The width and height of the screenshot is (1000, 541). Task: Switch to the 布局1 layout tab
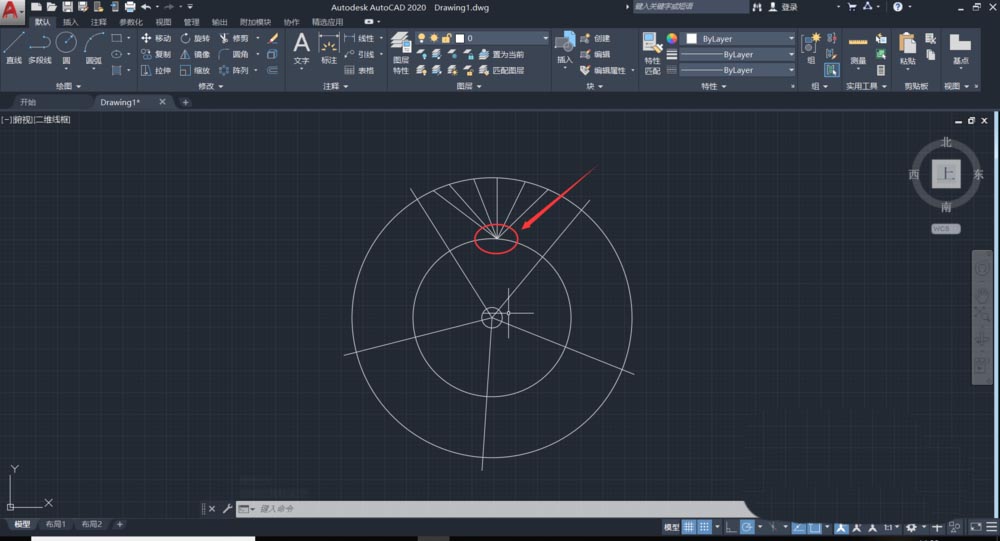coord(57,525)
